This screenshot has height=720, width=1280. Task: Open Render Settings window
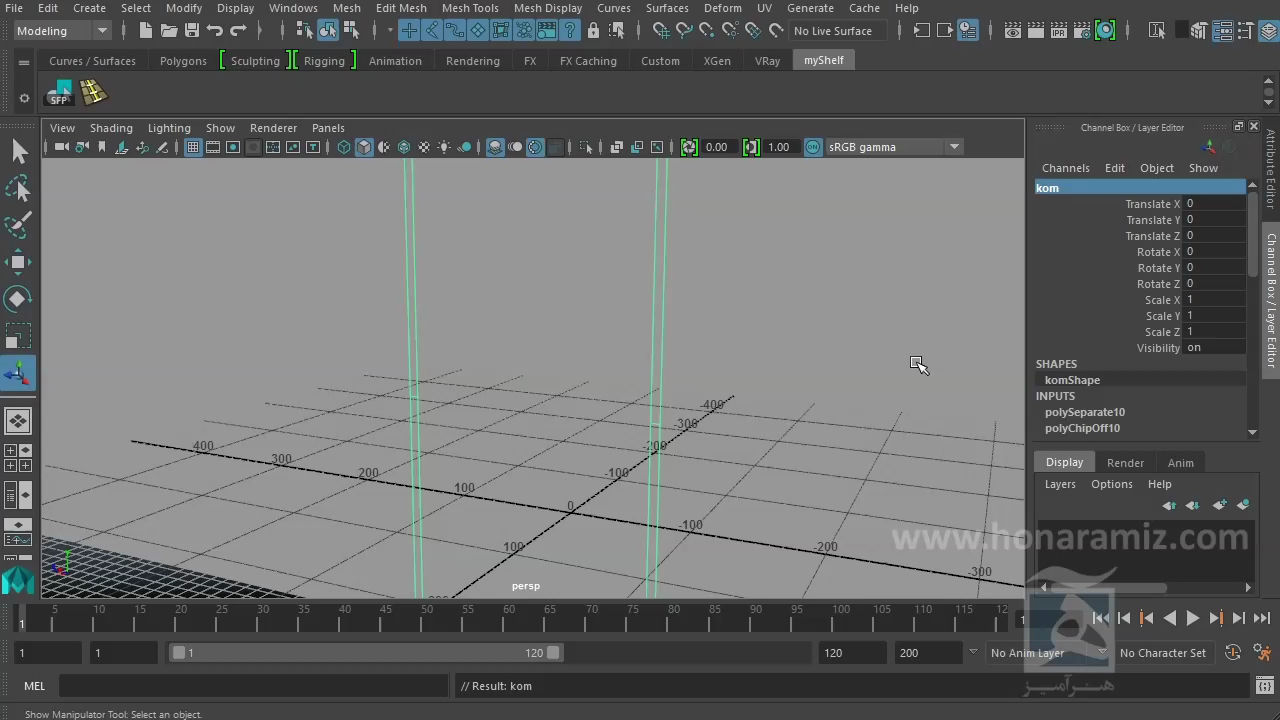[x=1082, y=31]
